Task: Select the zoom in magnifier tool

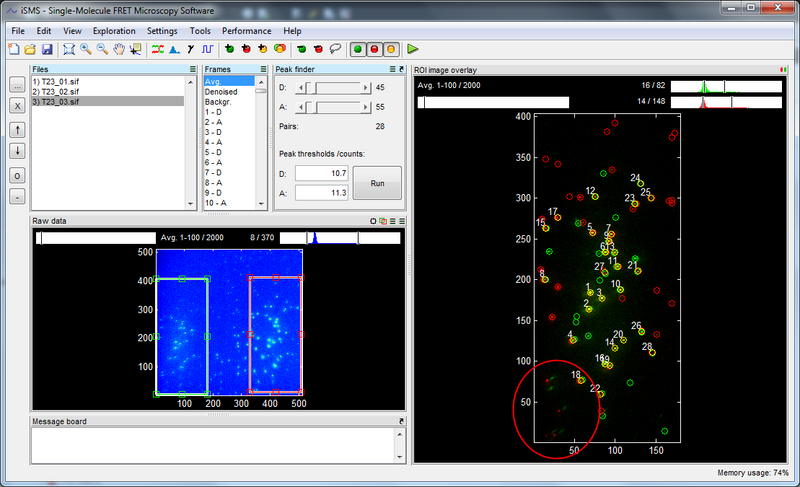Action: pyautogui.click(x=86, y=48)
